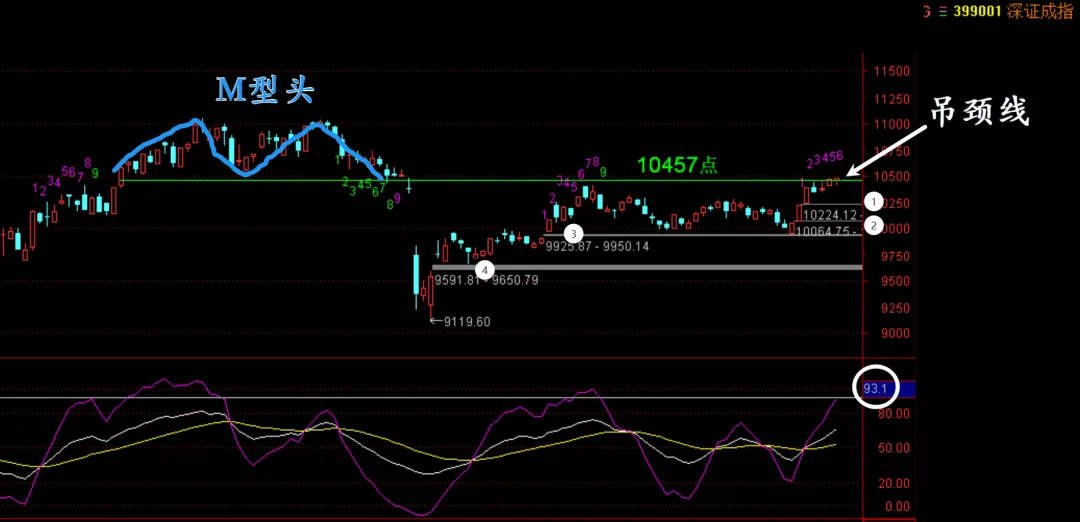Click the 93.1 indicator value box
The height and width of the screenshot is (522, 1080).
[889, 389]
